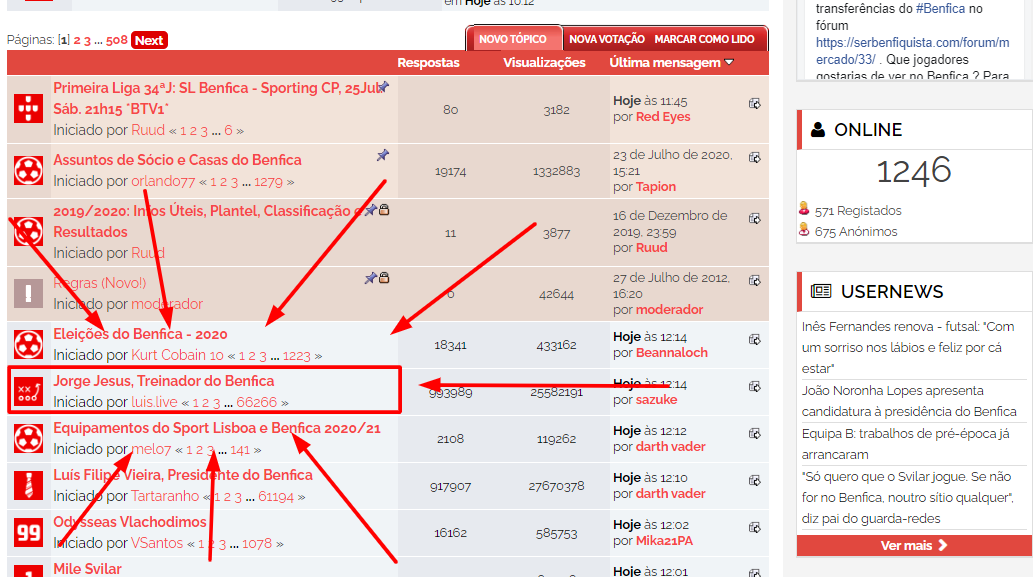Open Tartaranho author profile
1033x577 pixels.
click(165, 496)
